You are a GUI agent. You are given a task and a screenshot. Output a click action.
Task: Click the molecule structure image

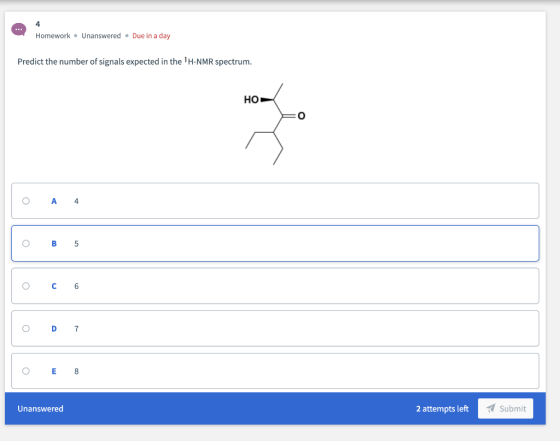click(x=274, y=124)
